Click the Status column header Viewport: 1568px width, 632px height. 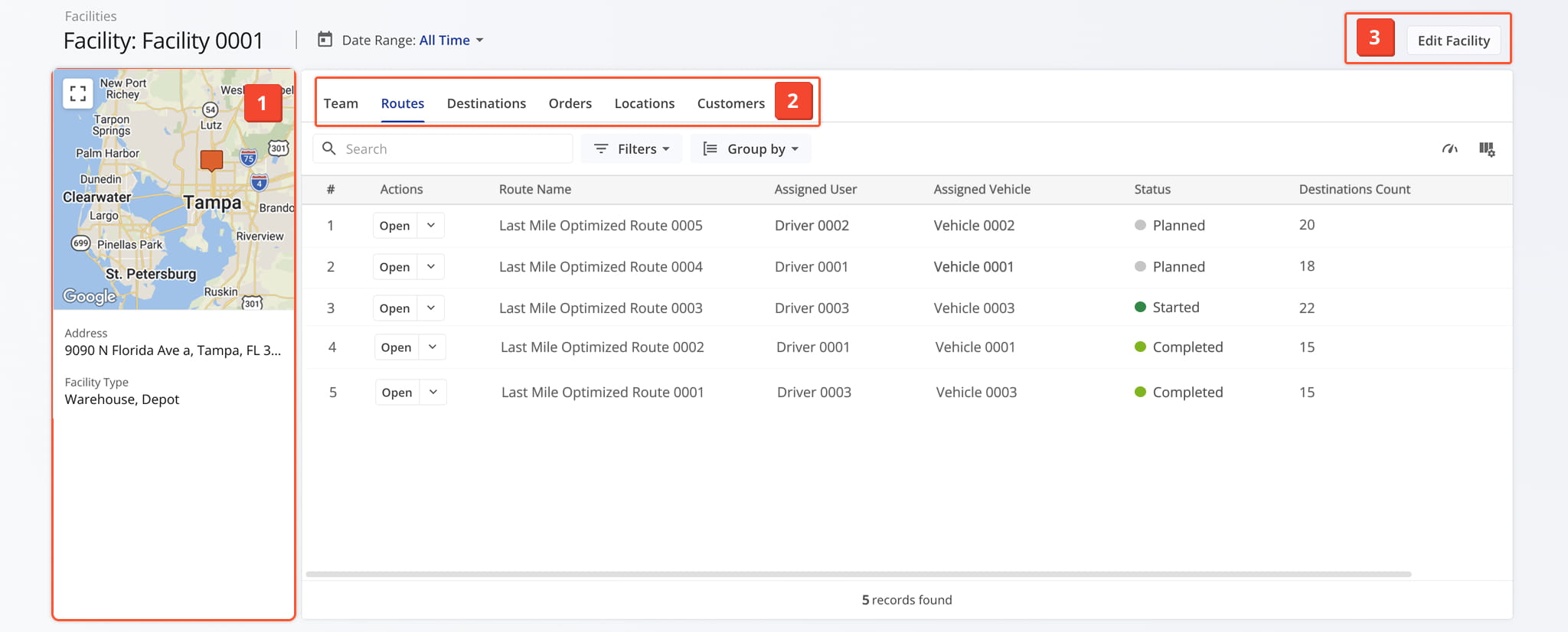(x=1152, y=189)
